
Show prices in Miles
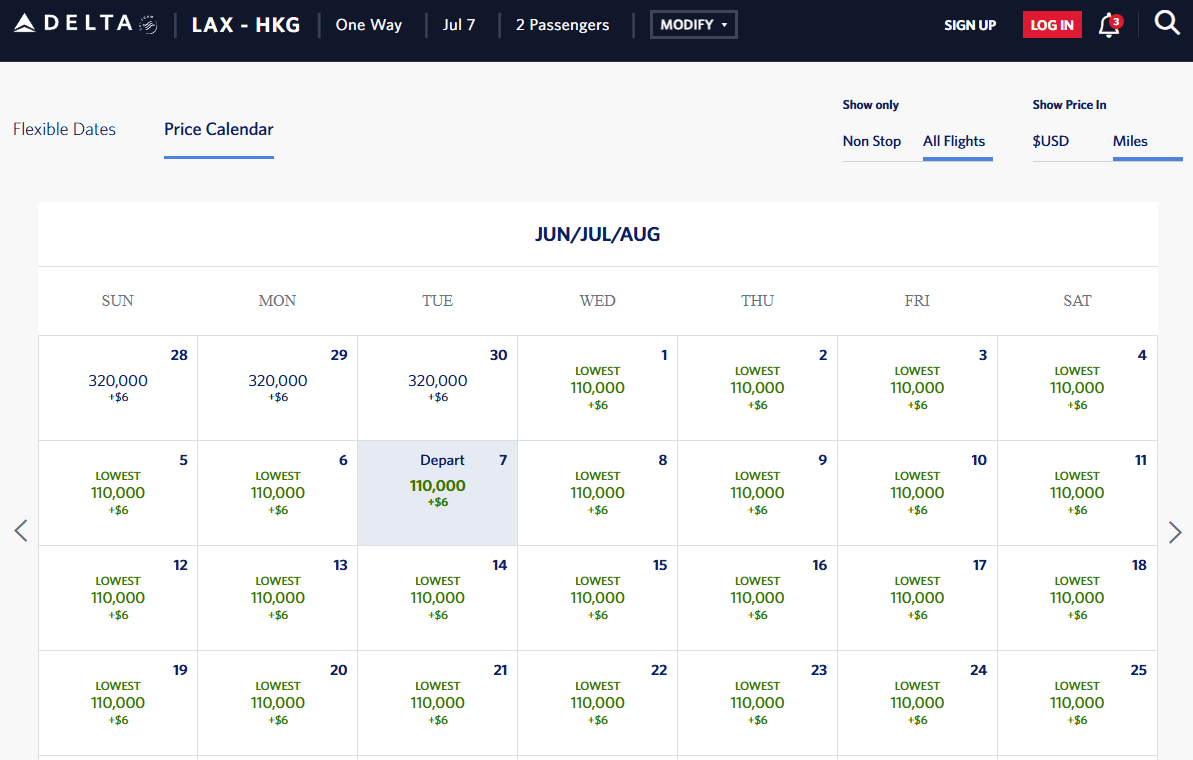coord(1130,142)
